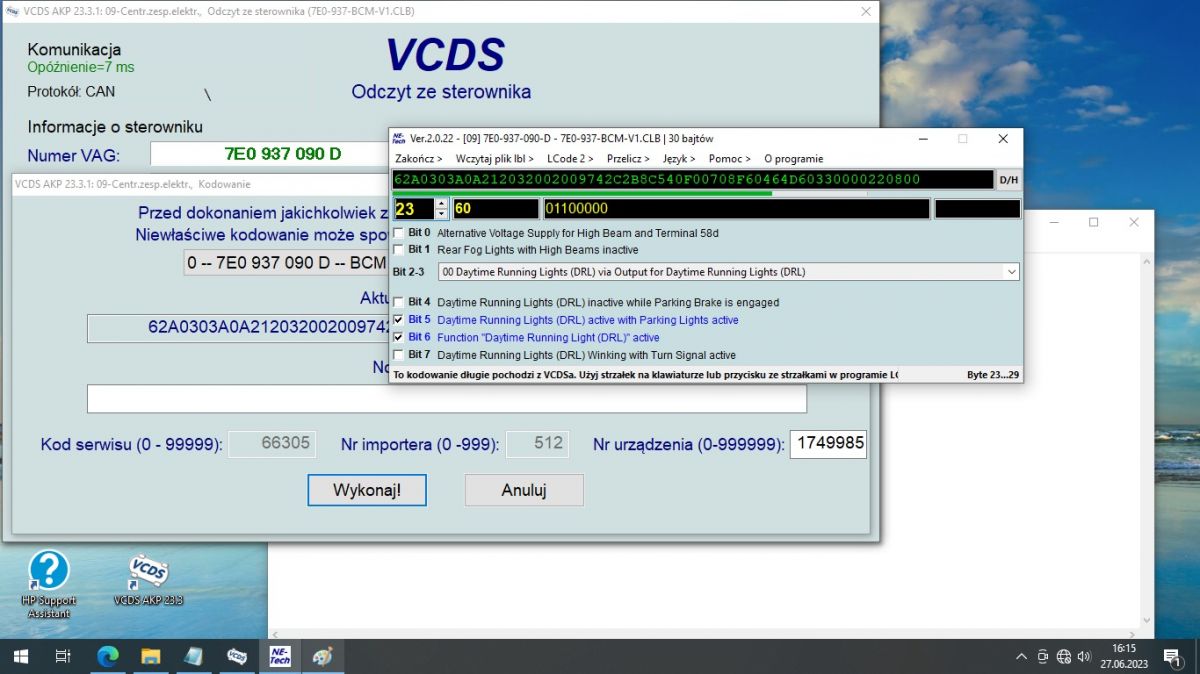Enable Bit 7 DRL Winking with Turn Signal
Screen dimensions: 1200x674
399,355
